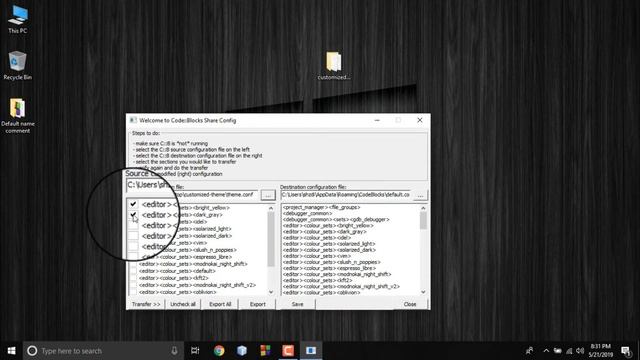This screenshot has height=360, width=640.
Task: Open the This PC desktop icon
Action: [18, 19]
